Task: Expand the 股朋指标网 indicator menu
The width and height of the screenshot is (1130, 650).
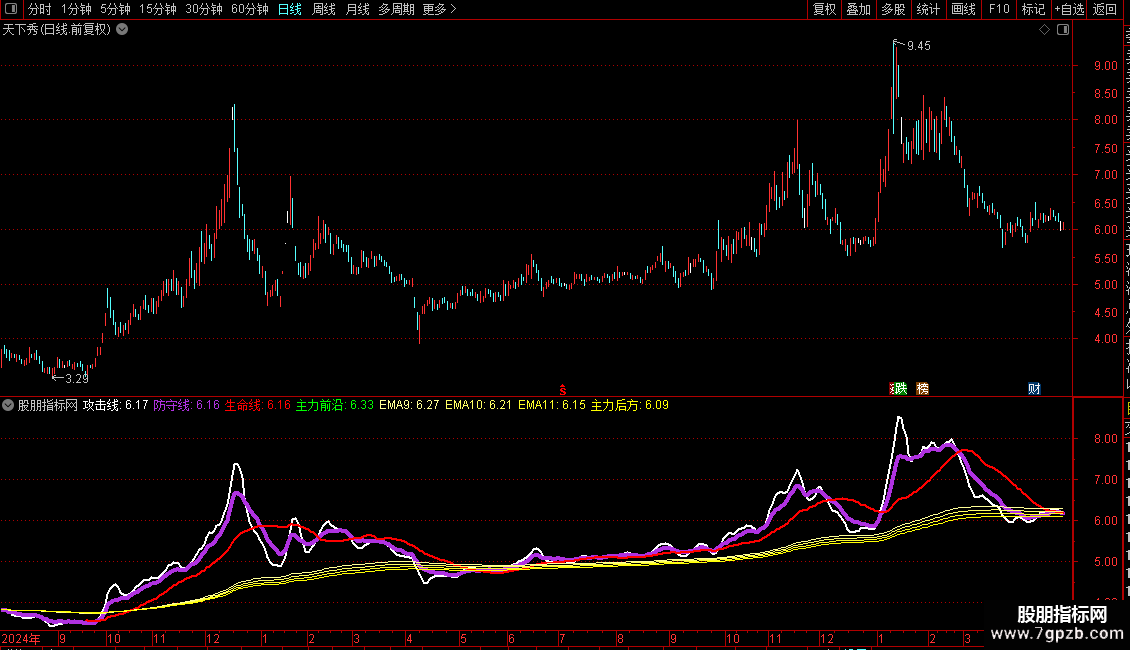Action: click(x=8, y=405)
